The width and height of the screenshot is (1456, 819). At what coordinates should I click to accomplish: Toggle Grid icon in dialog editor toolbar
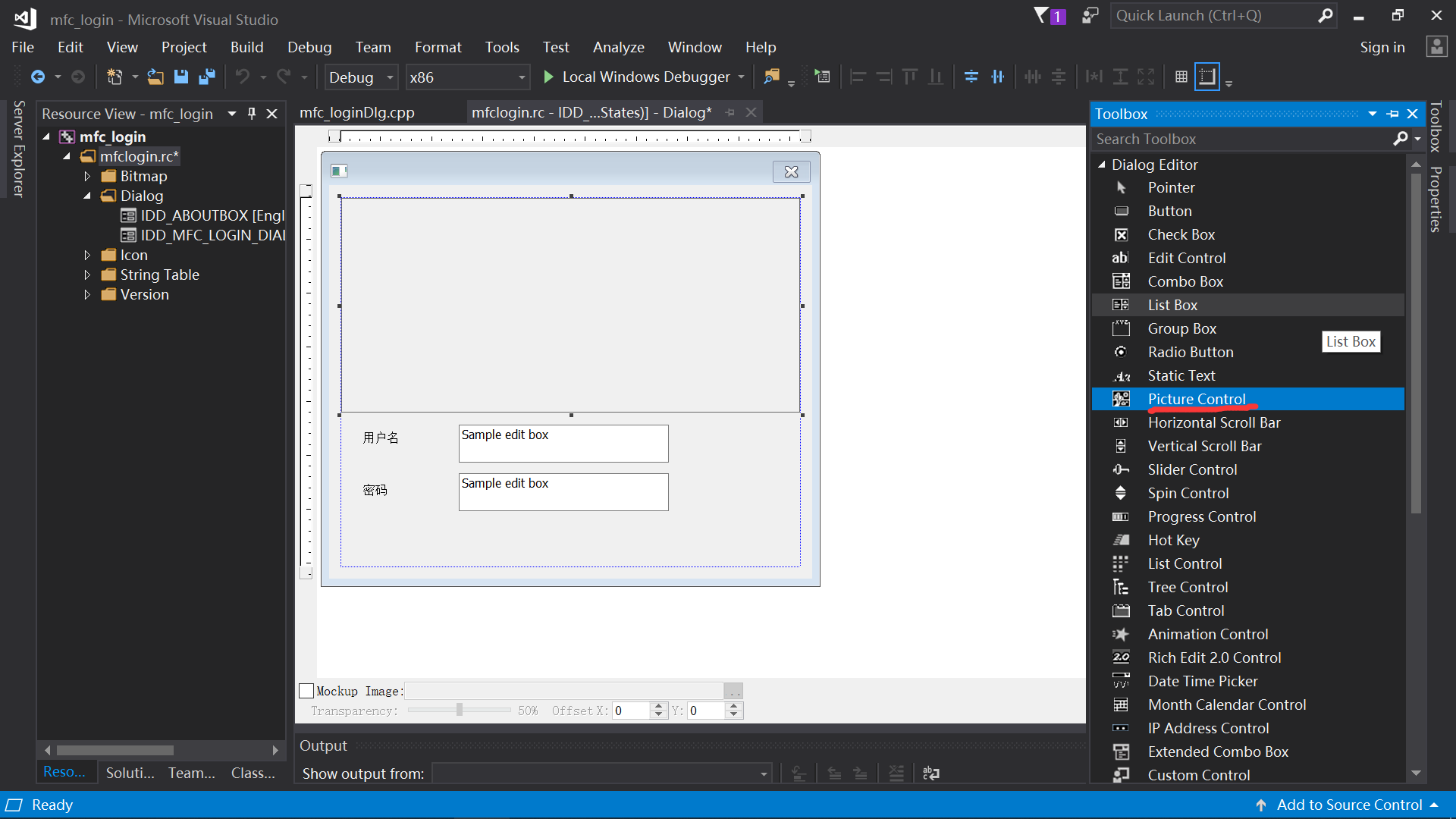(x=1181, y=77)
